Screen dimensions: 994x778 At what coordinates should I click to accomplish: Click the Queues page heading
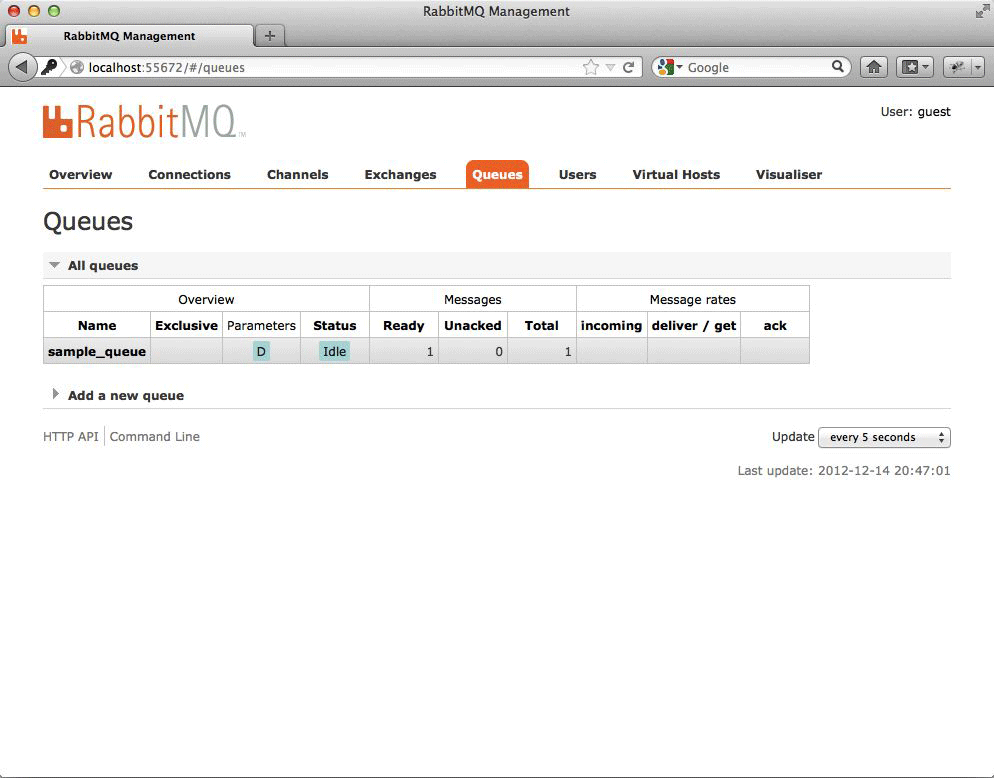tap(88, 221)
